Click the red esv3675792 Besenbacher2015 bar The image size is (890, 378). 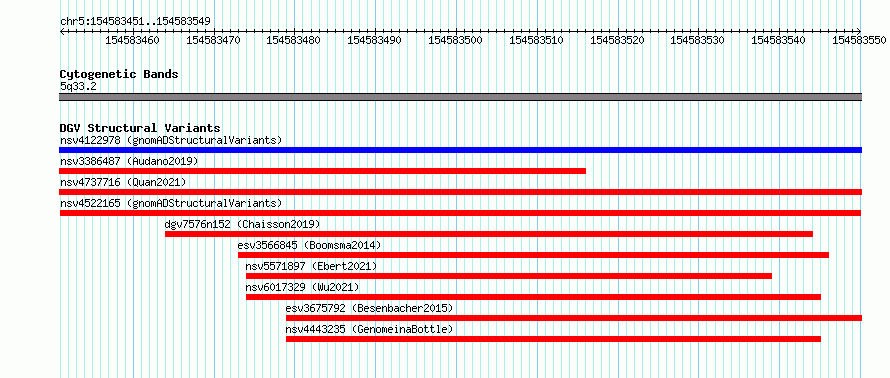[574, 318]
